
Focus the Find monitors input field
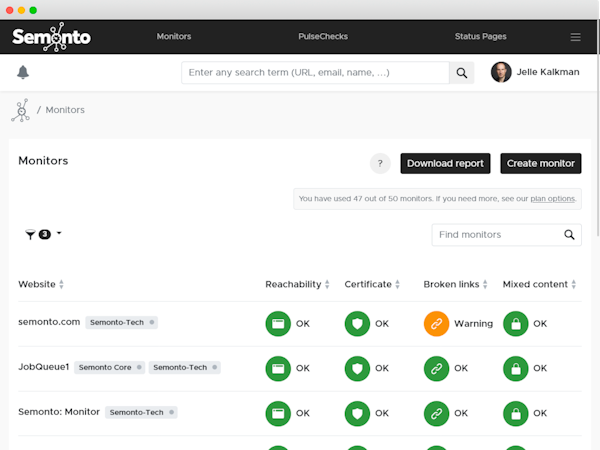(x=496, y=235)
